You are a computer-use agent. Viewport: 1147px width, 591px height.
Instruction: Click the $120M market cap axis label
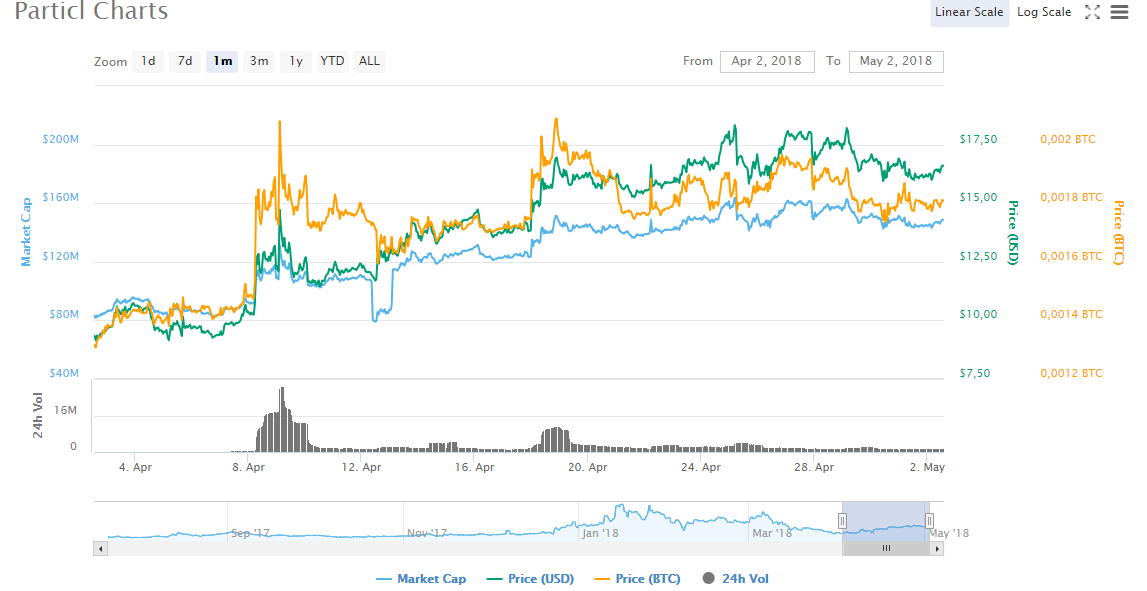click(61, 256)
